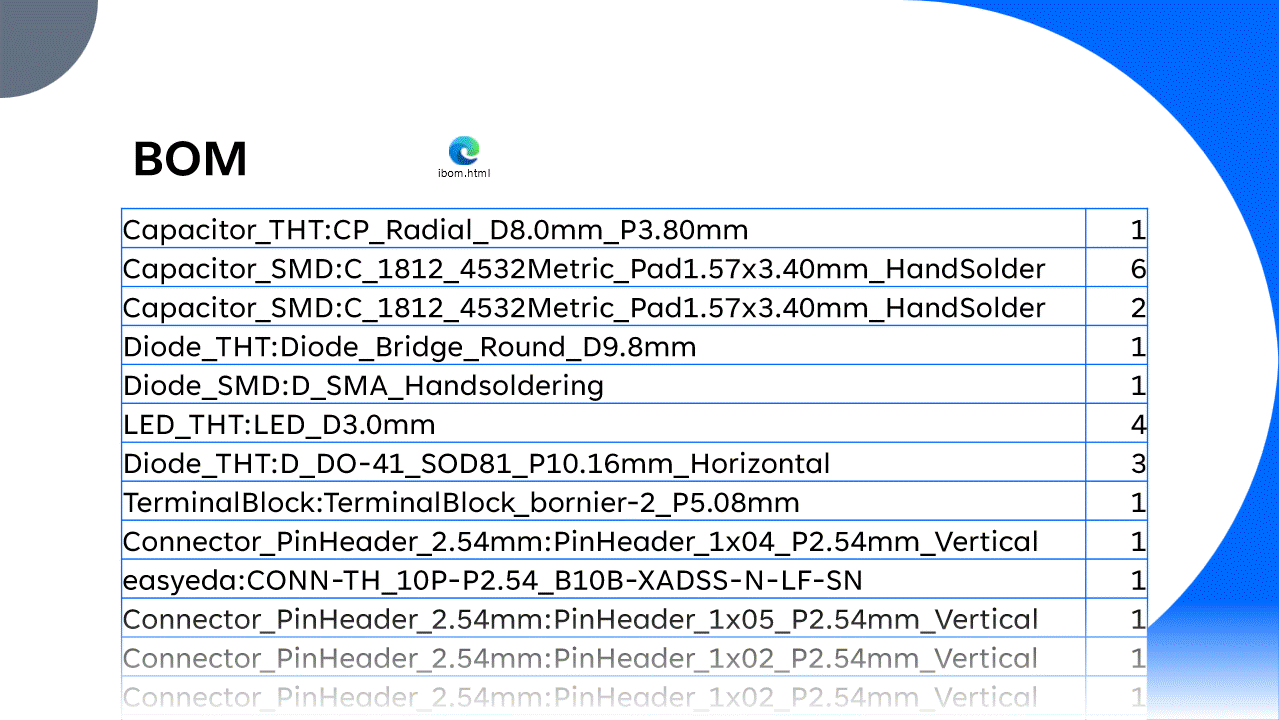Viewport: 1279px width, 720px height.
Task: Select the BOM slide title text
Action: [x=190, y=159]
